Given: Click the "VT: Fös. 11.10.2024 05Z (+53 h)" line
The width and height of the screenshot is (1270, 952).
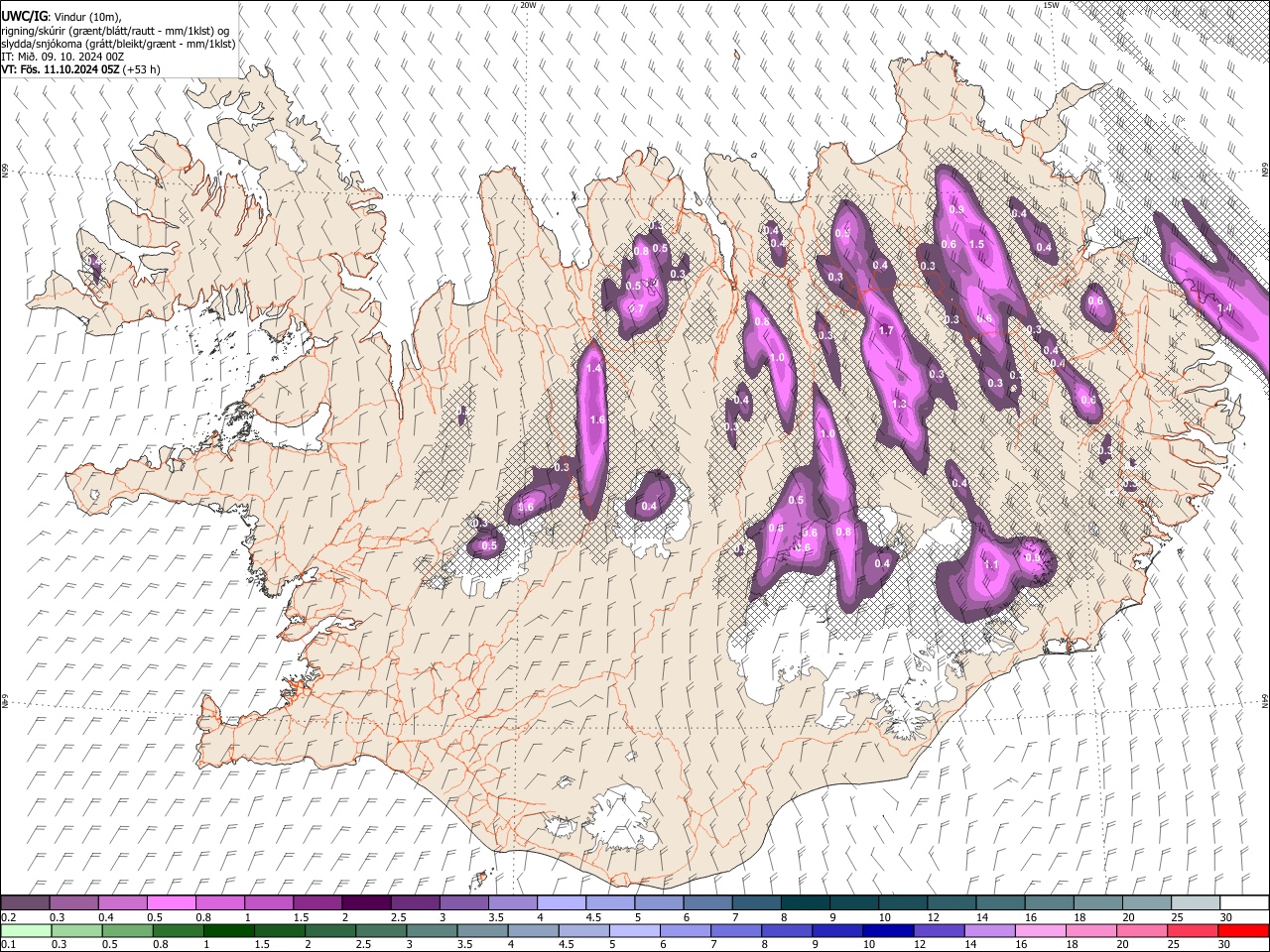Looking at the screenshot, I should coord(80,69).
